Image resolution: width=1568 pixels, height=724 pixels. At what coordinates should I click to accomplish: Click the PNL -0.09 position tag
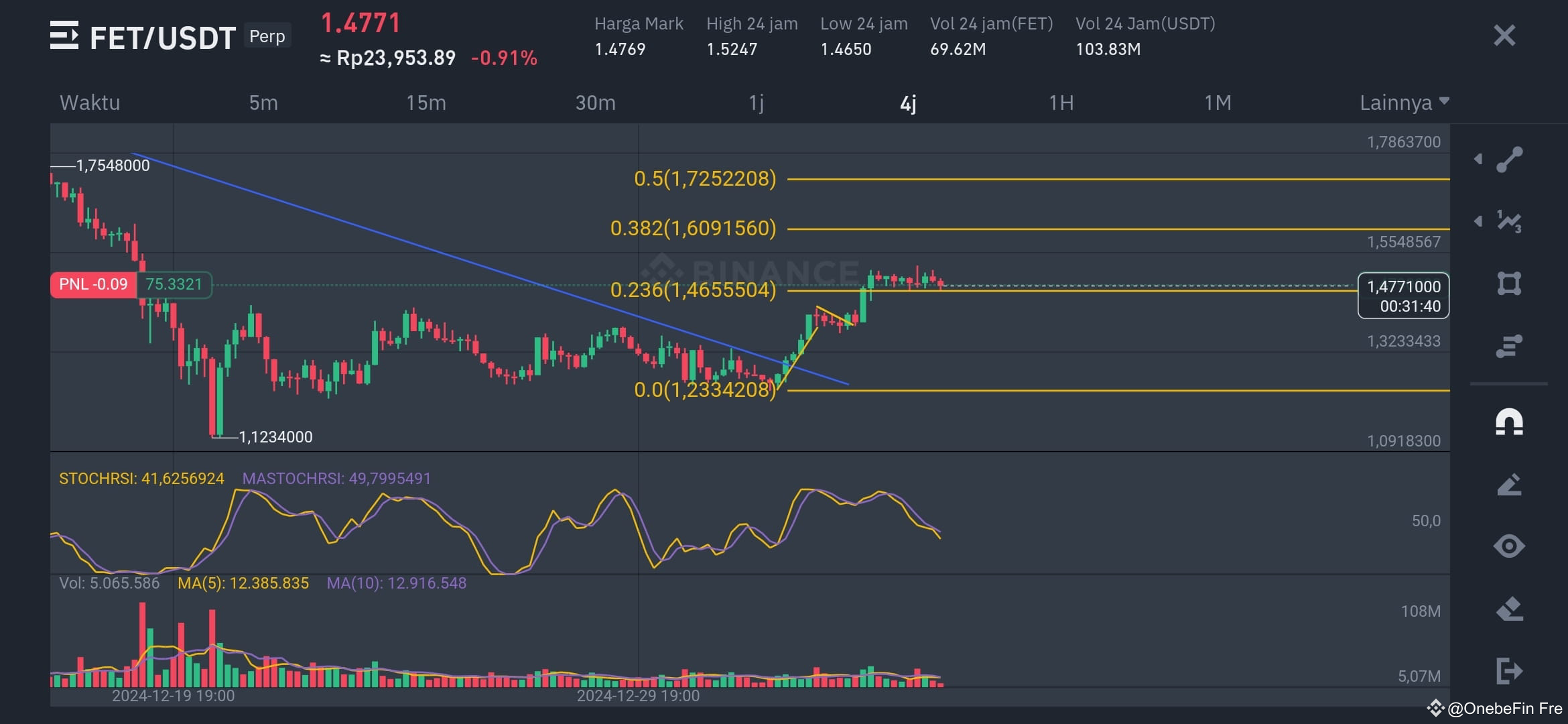pos(93,284)
